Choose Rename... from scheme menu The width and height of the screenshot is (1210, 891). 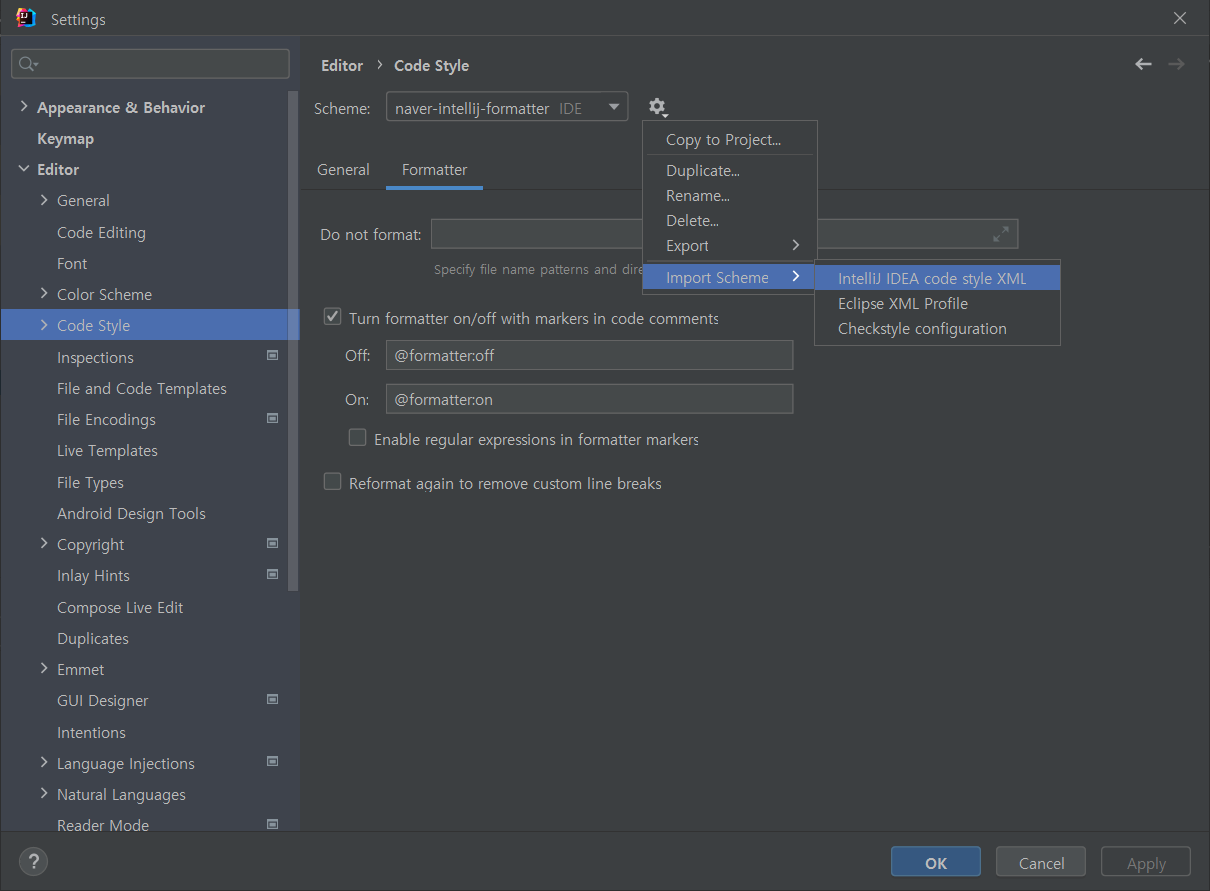(730, 196)
